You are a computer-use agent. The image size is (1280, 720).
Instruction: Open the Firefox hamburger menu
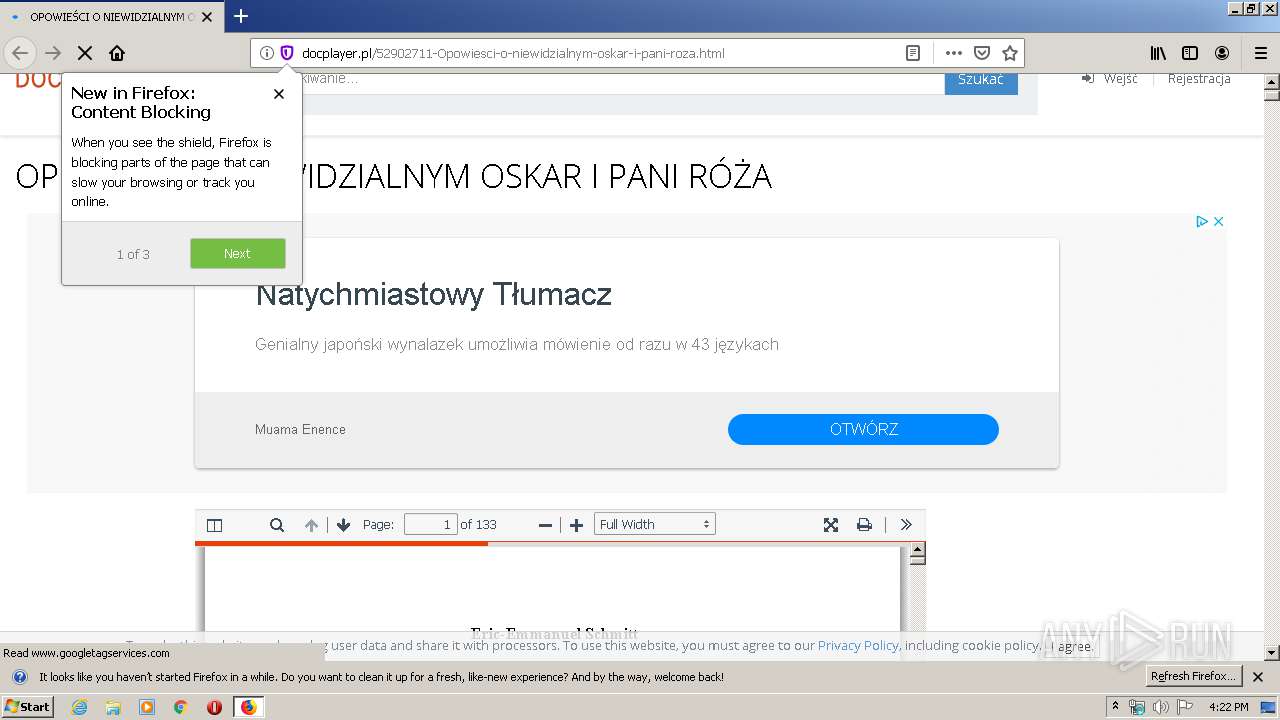click(1260, 53)
